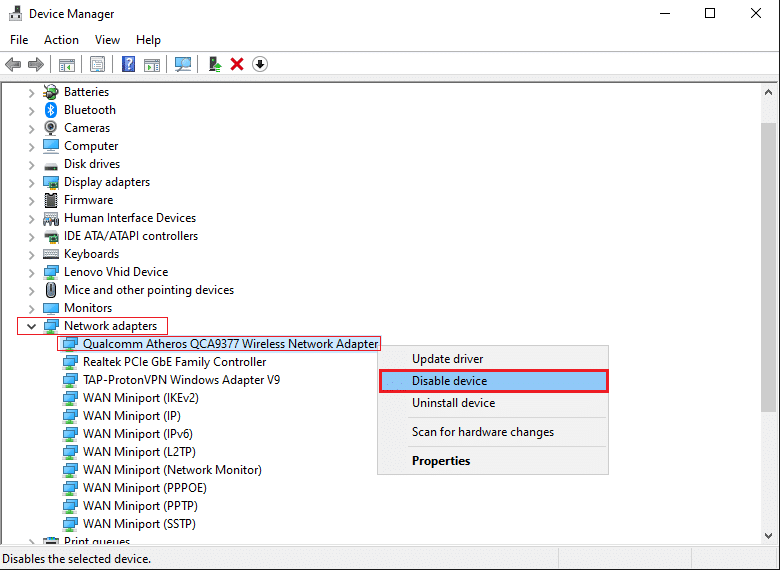Choose Disable device from context menu
This screenshot has width=780, height=570.
(x=492, y=381)
